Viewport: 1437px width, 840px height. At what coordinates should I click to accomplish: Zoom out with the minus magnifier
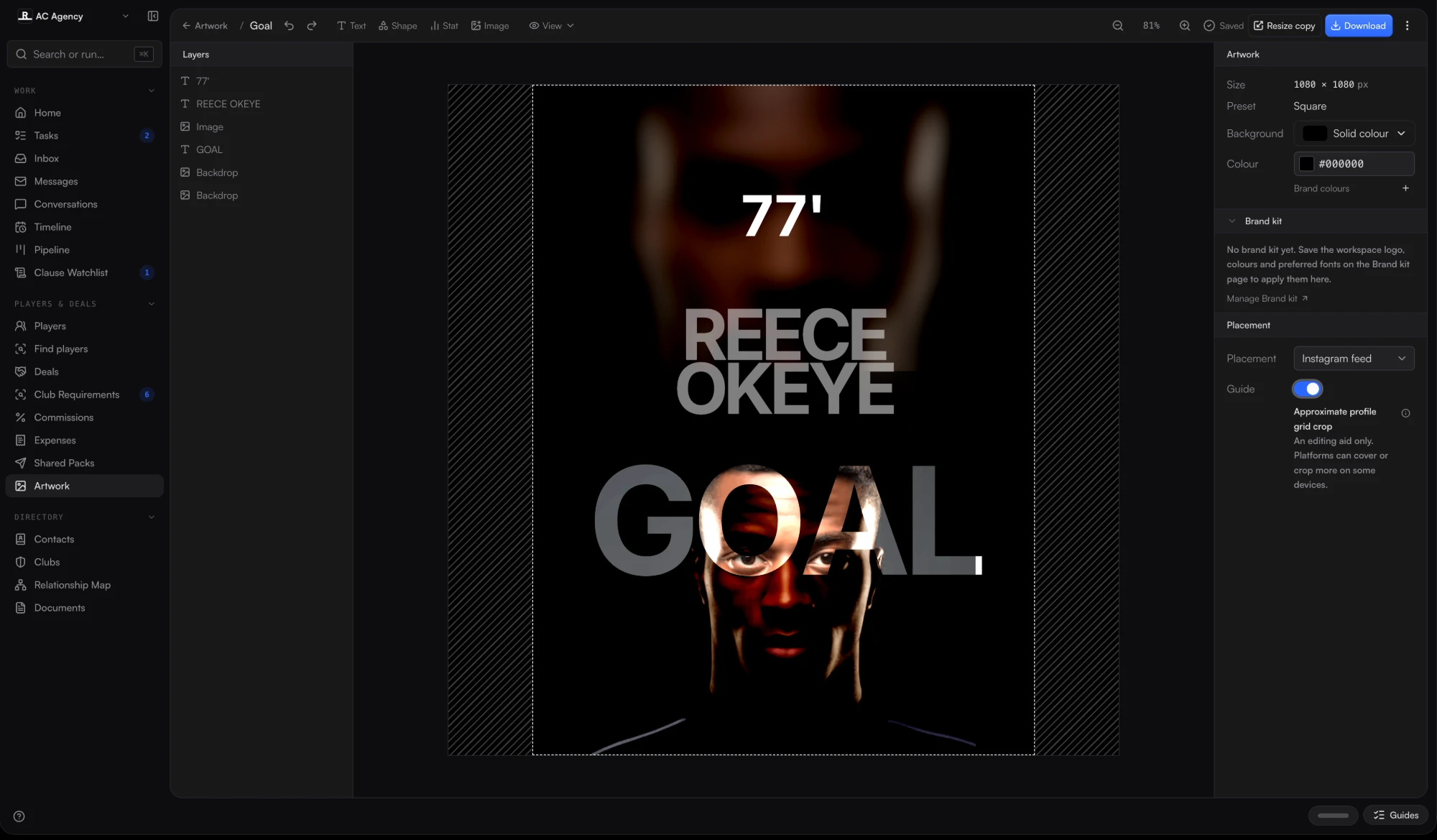coord(1118,26)
